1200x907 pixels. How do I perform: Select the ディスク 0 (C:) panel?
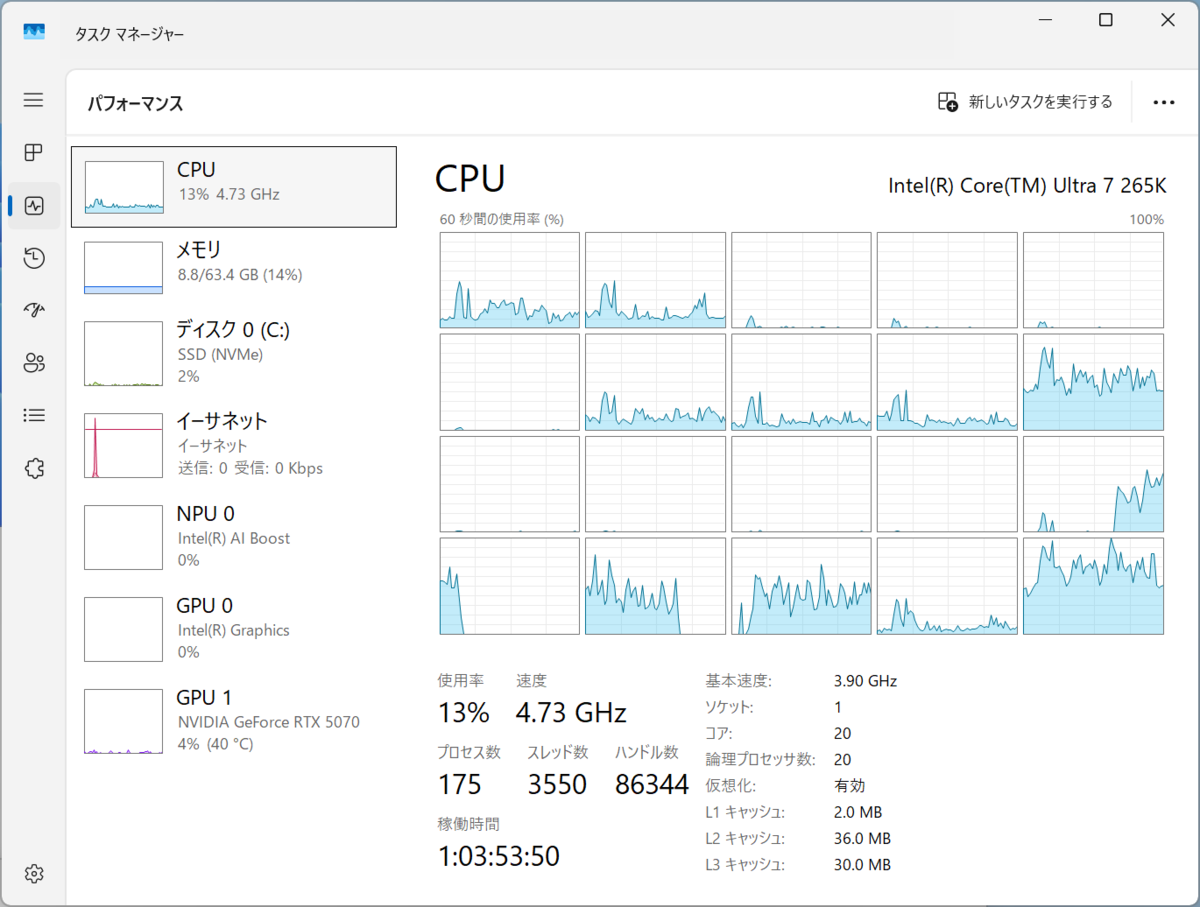tap(233, 352)
